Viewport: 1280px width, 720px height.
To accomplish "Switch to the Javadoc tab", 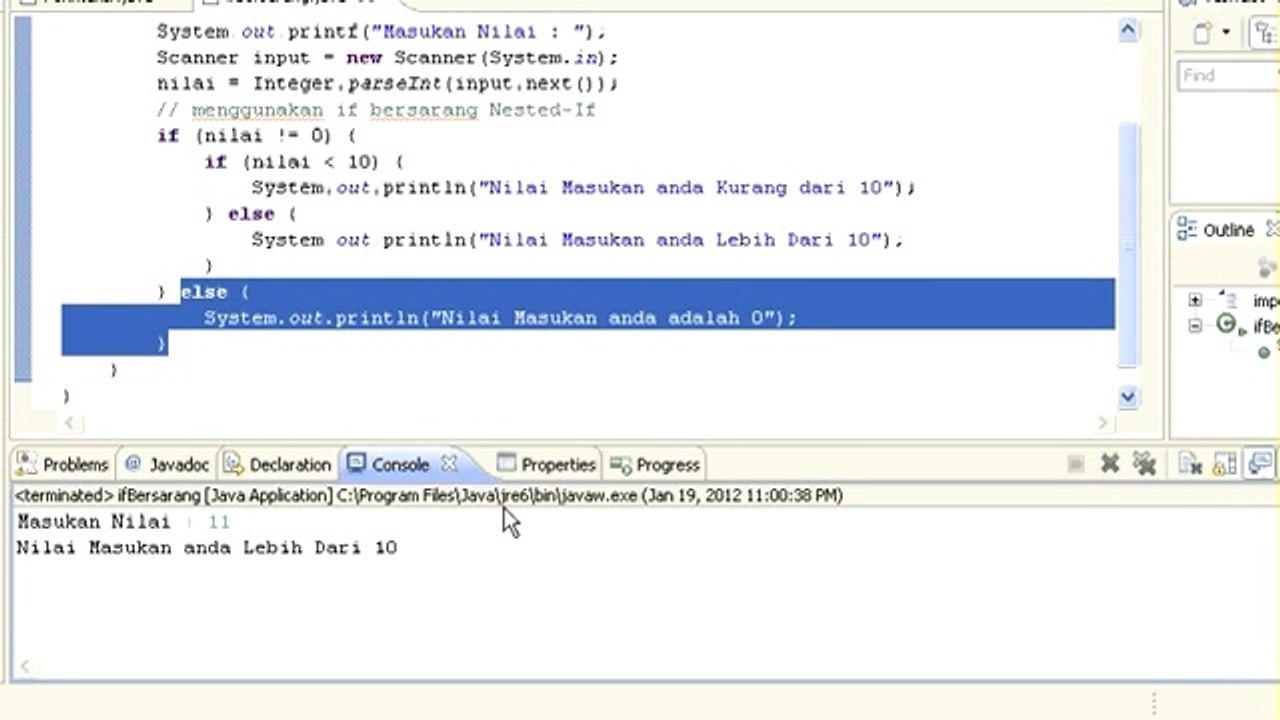I will pos(167,464).
